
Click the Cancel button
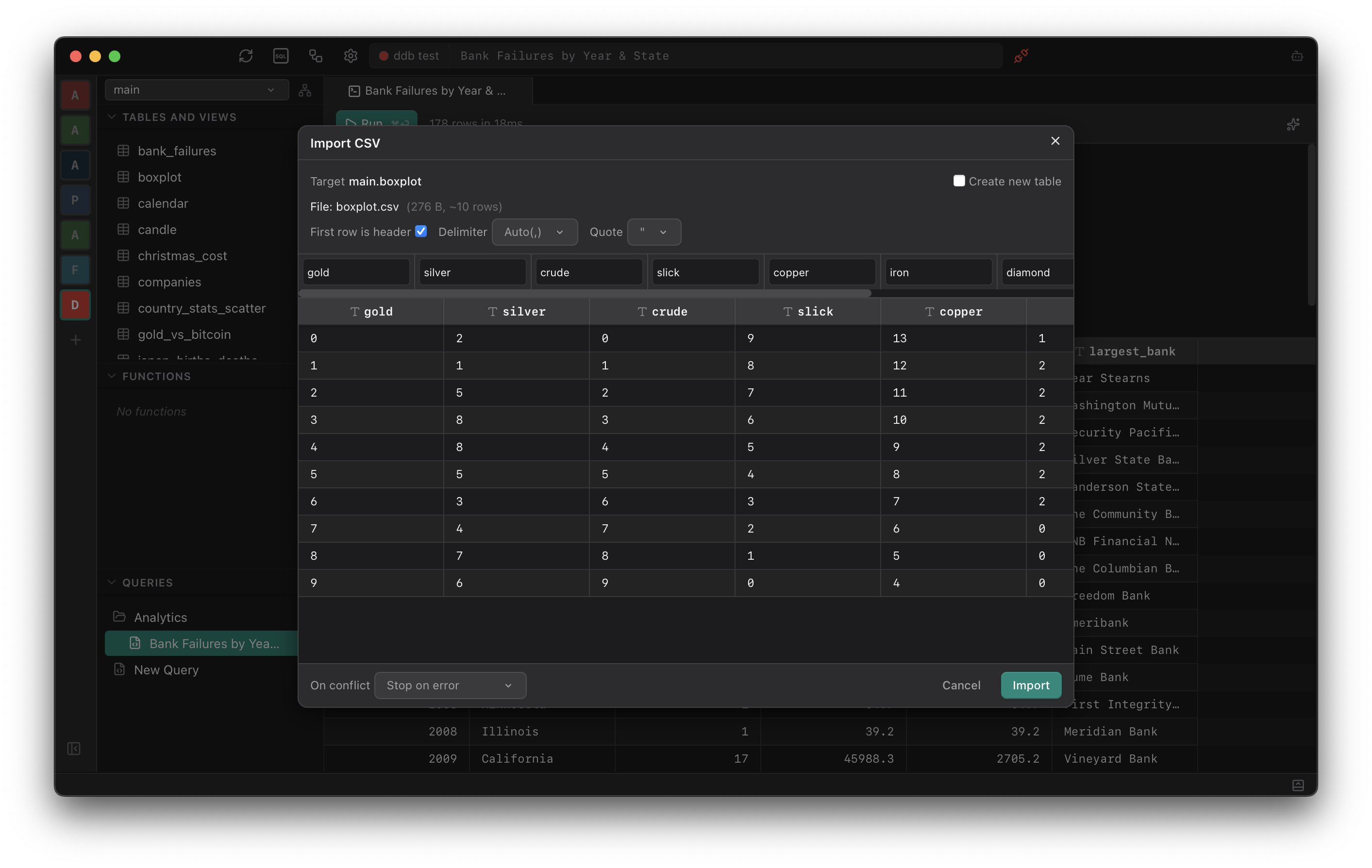(961, 685)
